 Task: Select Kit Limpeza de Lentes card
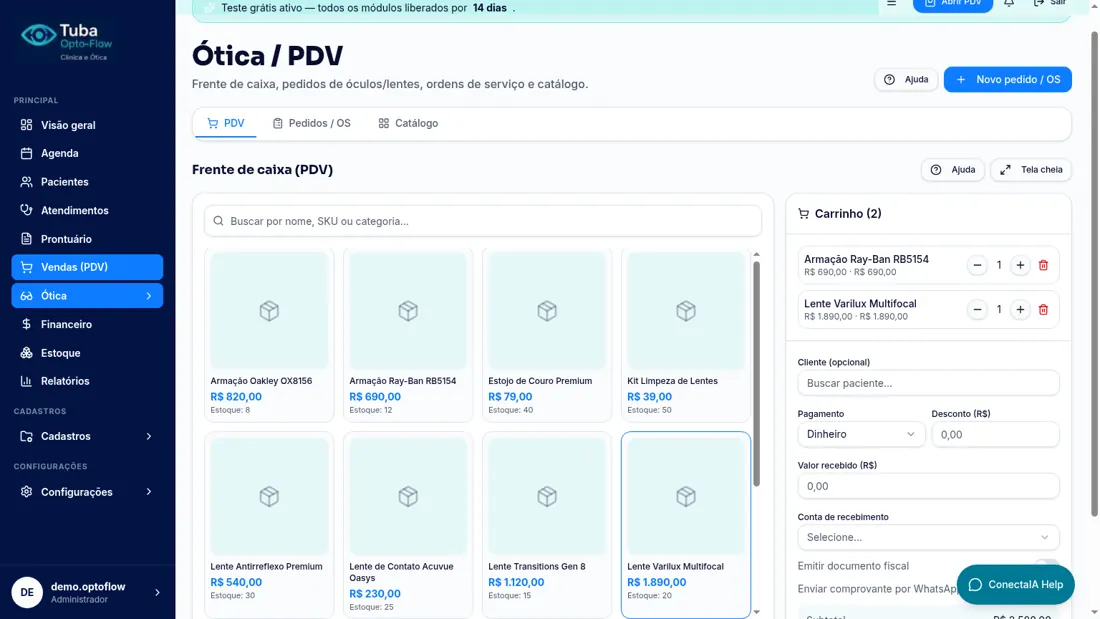(685, 335)
